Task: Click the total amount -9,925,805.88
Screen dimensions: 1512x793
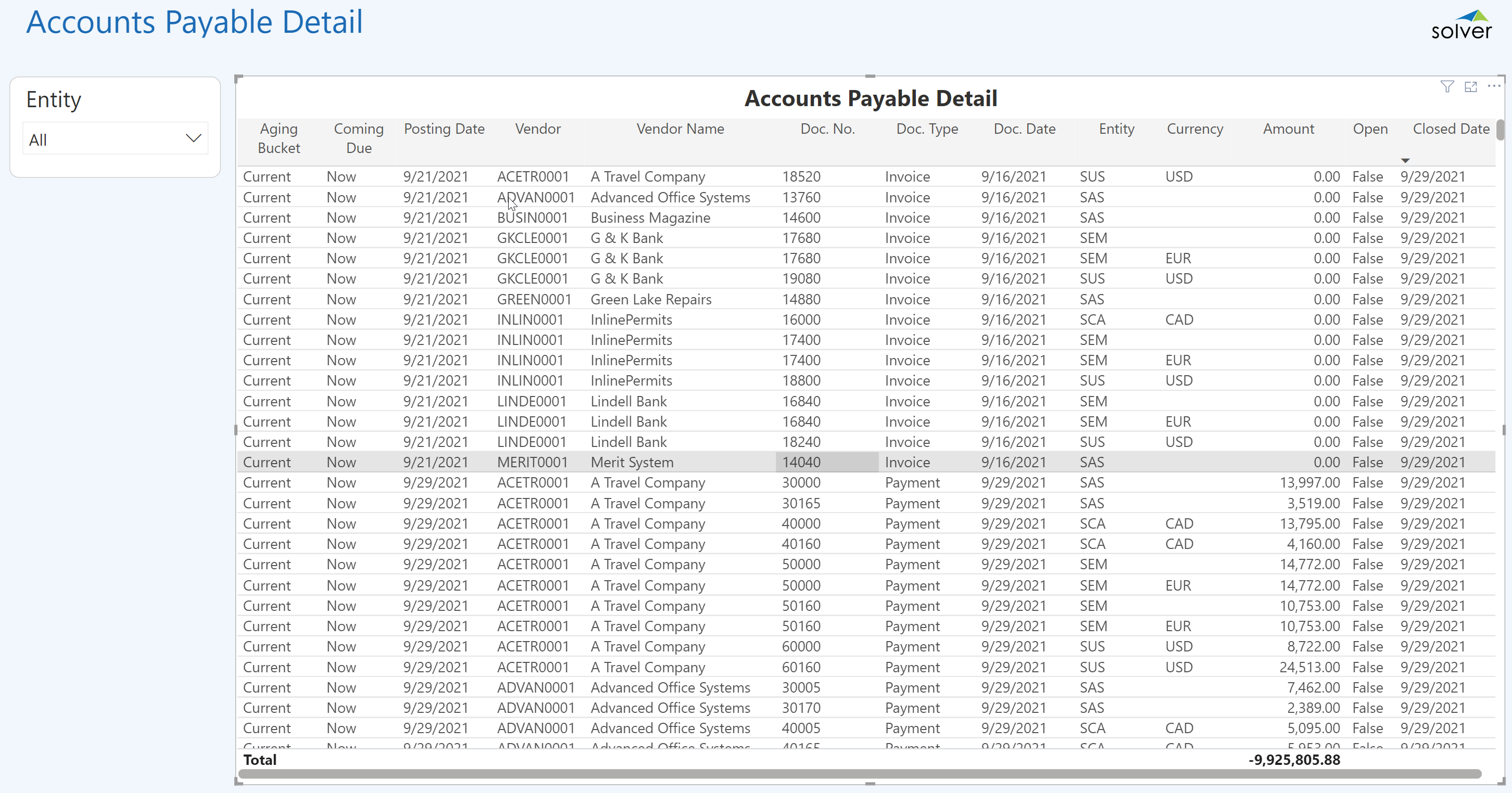Action: point(1294,760)
